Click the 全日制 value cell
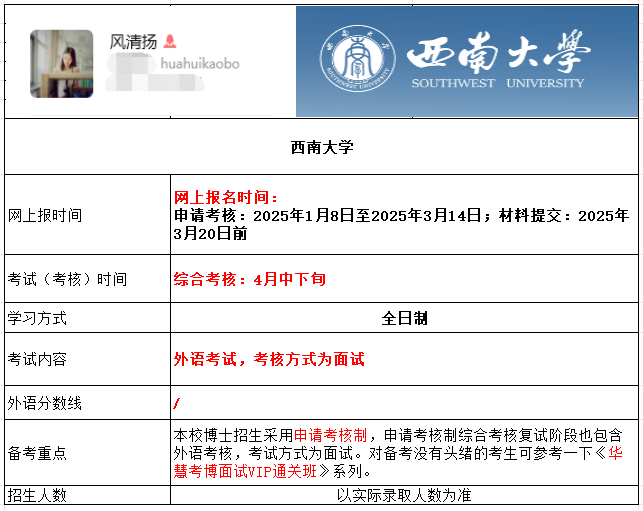The image size is (643, 511). pyautogui.click(x=404, y=318)
